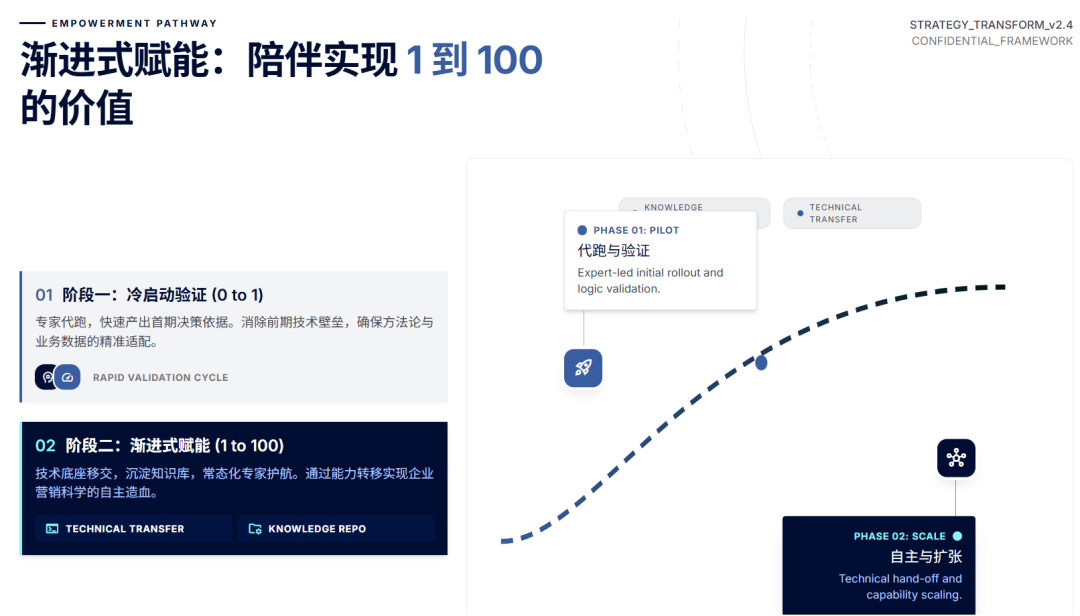Select the Knowledge legend pill behind the card

694,205
